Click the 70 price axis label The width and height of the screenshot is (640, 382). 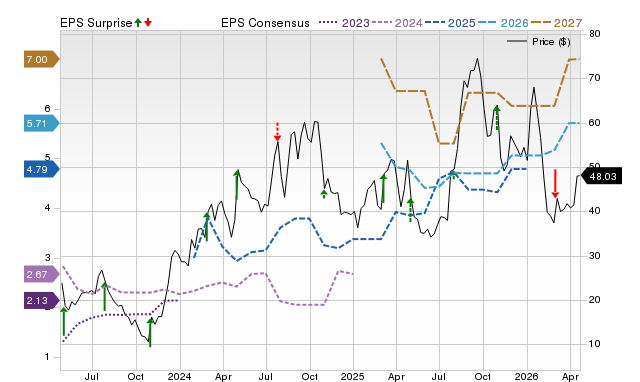pyautogui.click(x=595, y=78)
